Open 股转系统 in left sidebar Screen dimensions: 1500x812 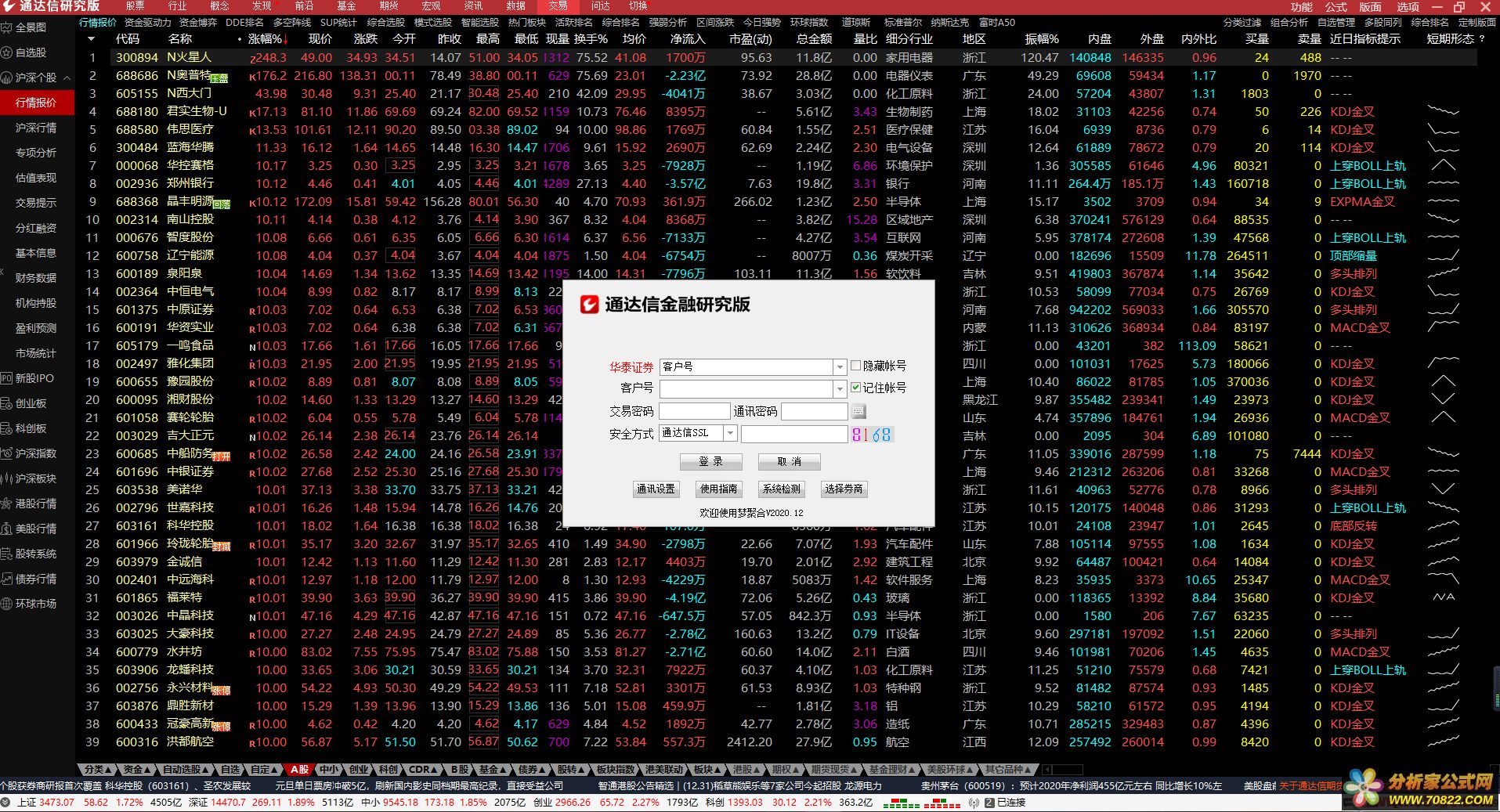[35, 554]
